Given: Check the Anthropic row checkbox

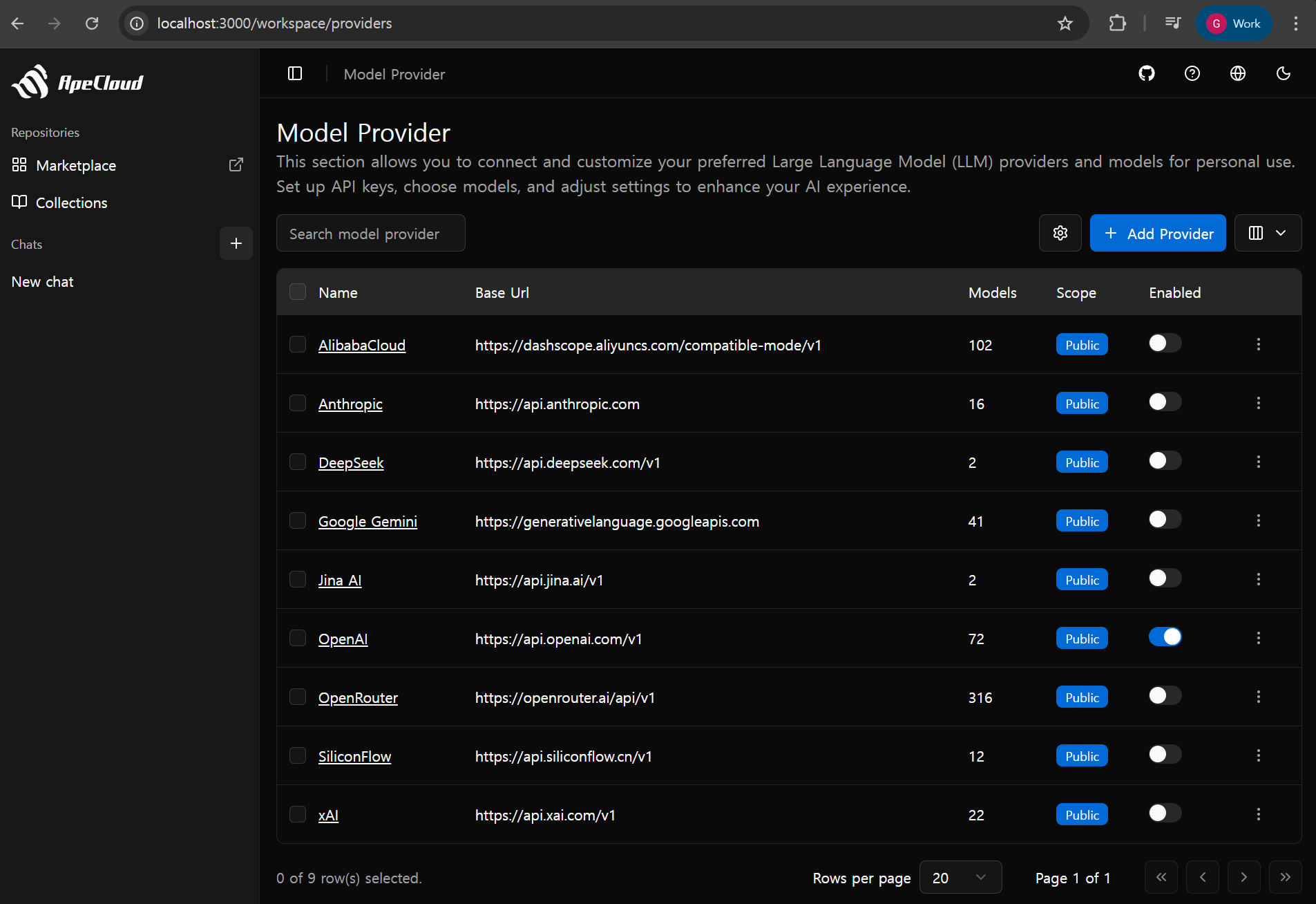Looking at the screenshot, I should pos(298,403).
